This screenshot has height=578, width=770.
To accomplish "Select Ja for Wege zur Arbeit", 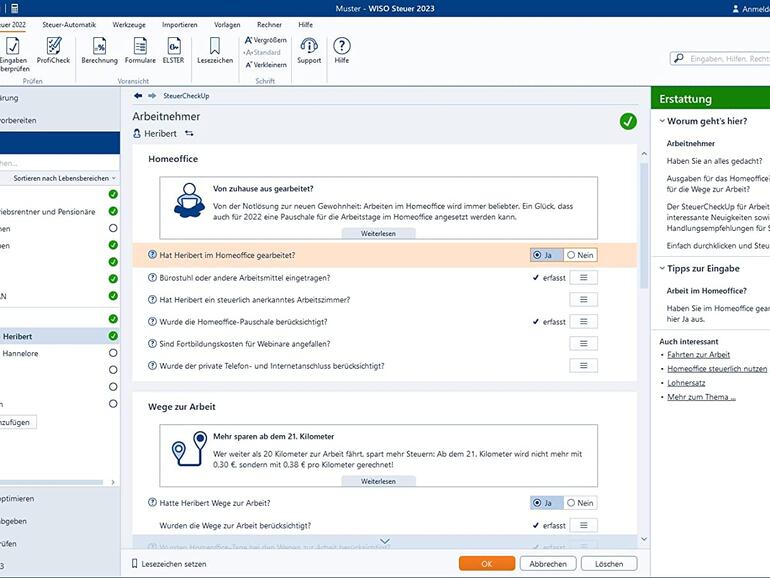I will tap(547, 503).
